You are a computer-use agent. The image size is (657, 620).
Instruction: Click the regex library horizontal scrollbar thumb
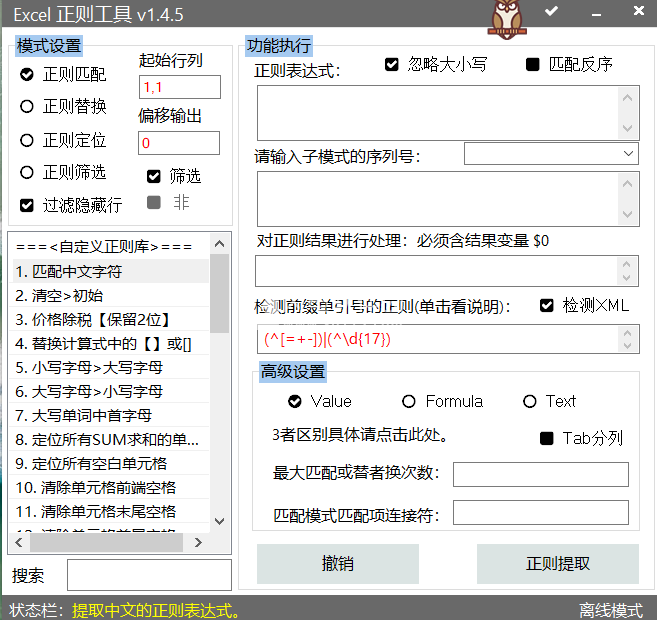pos(106,542)
